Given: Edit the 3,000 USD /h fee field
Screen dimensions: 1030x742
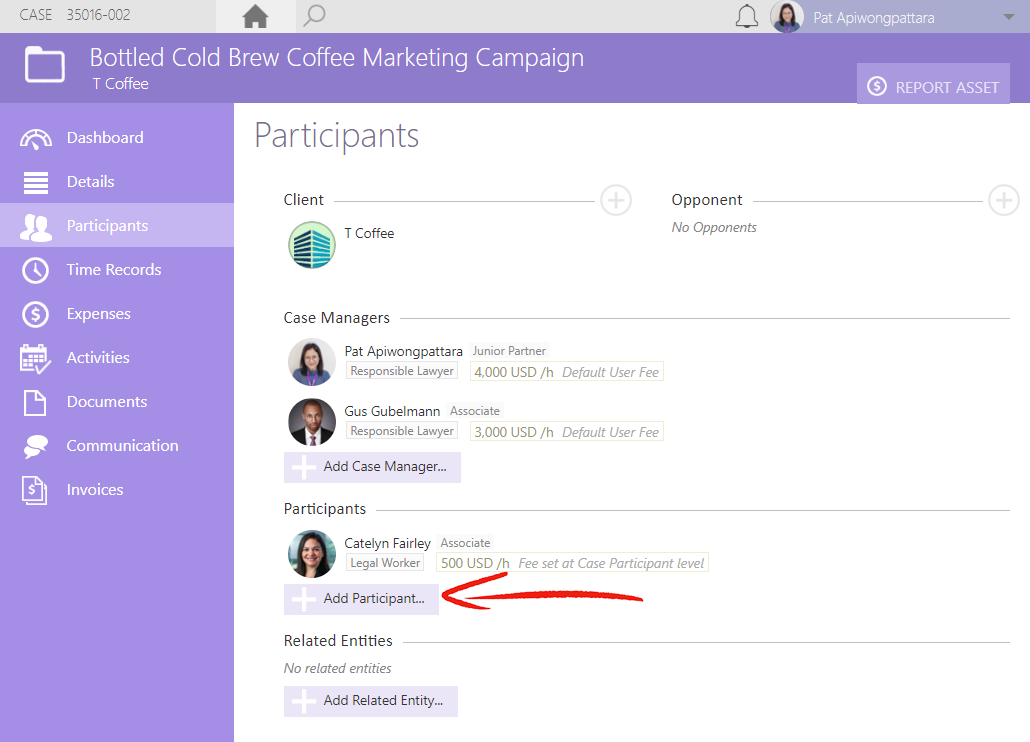Looking at the screenshot, I should (566, 431).
